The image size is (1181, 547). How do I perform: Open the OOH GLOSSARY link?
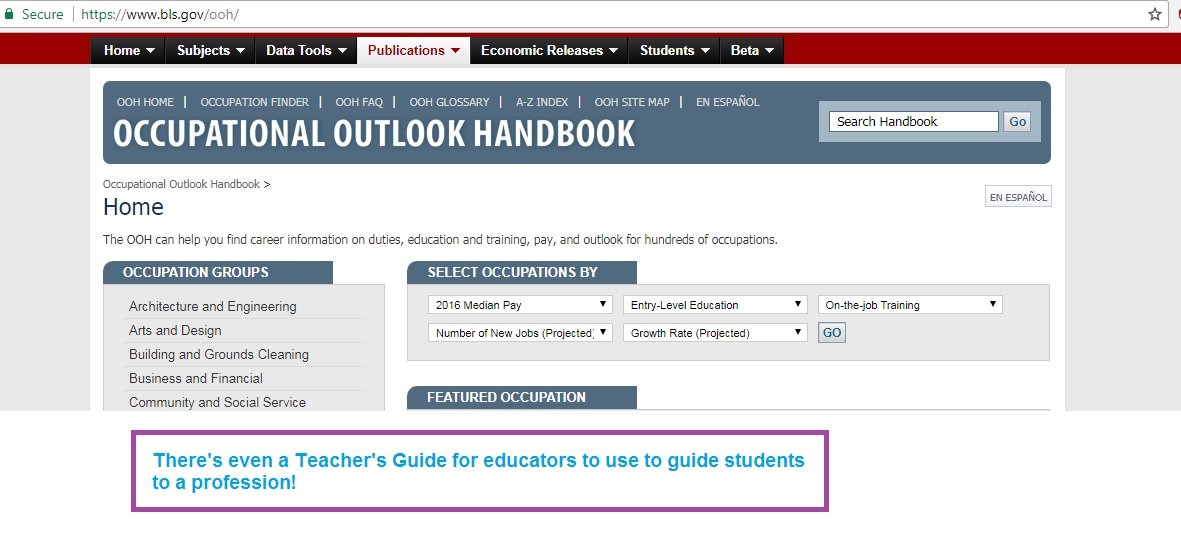click(x=450, y=102)
